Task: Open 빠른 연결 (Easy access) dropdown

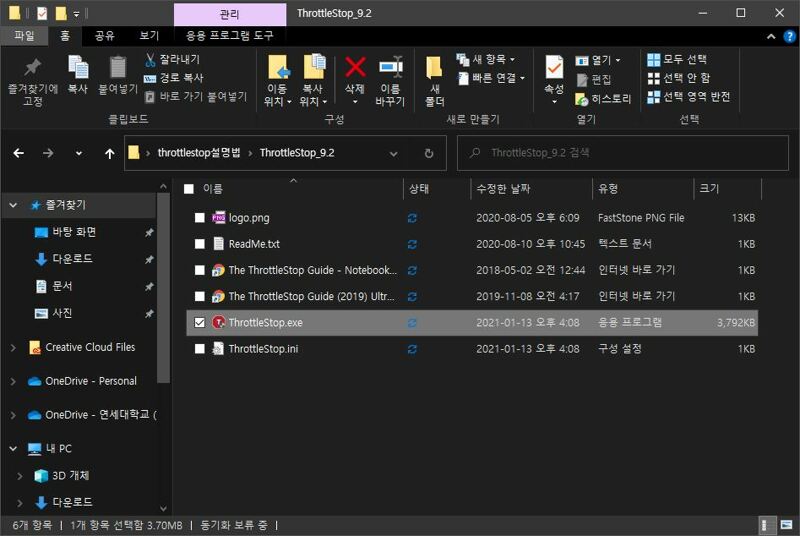Action: coord(490,78)
